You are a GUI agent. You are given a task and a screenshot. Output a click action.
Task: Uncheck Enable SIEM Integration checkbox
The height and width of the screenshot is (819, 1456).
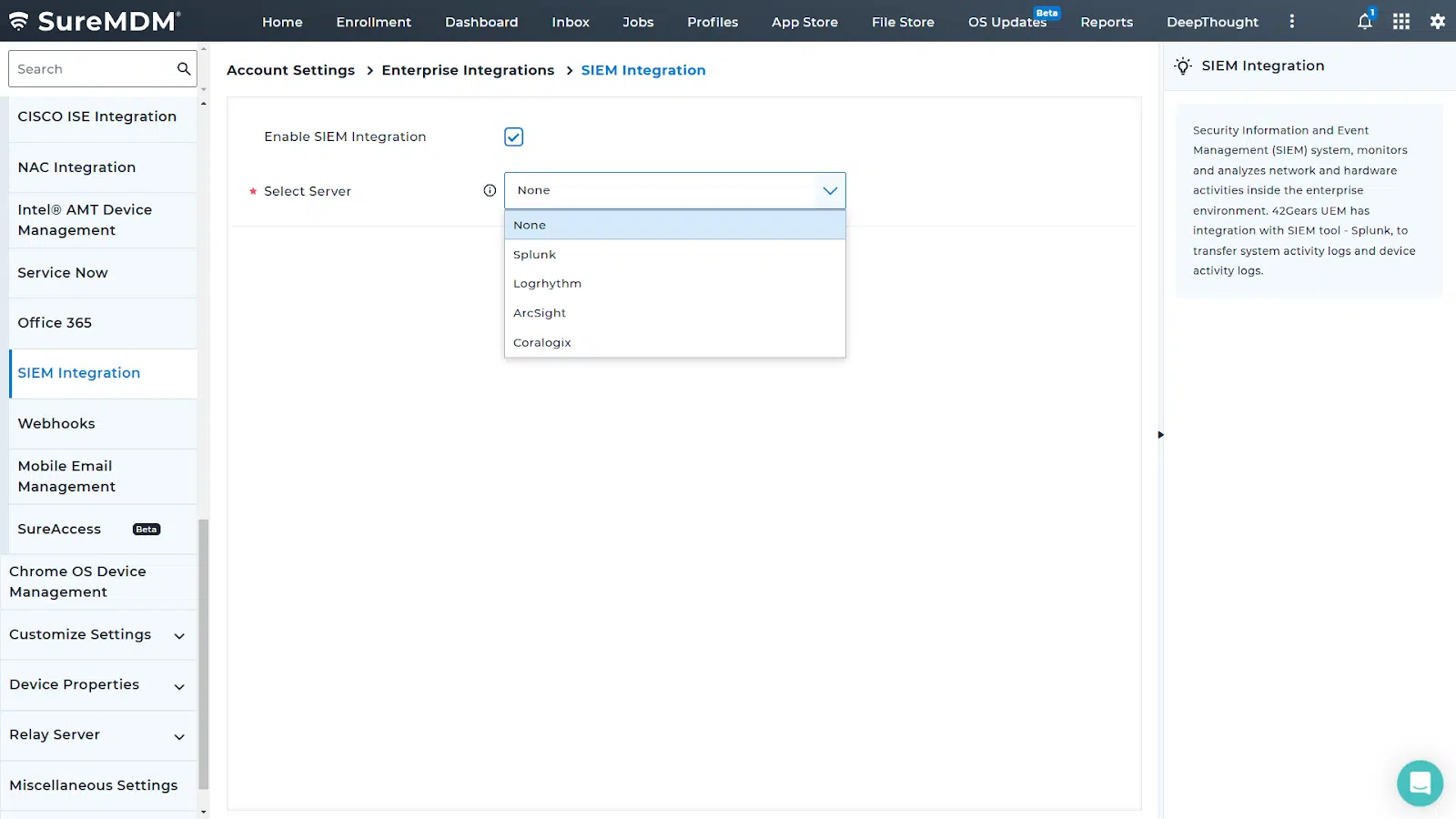(513, 136)
